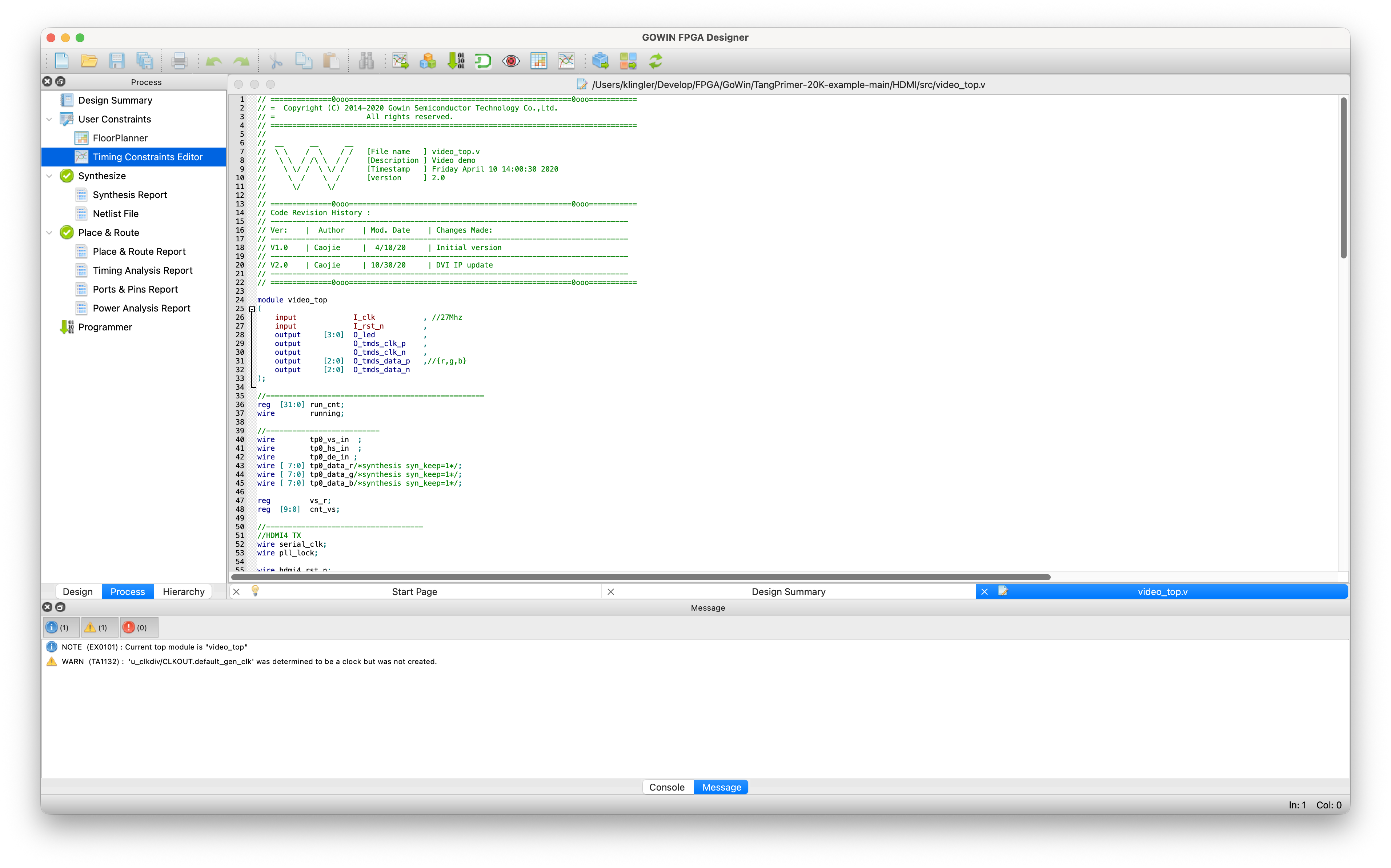Click the Open folder toolbar icon

pyautogui.click(x=89, y=61)
